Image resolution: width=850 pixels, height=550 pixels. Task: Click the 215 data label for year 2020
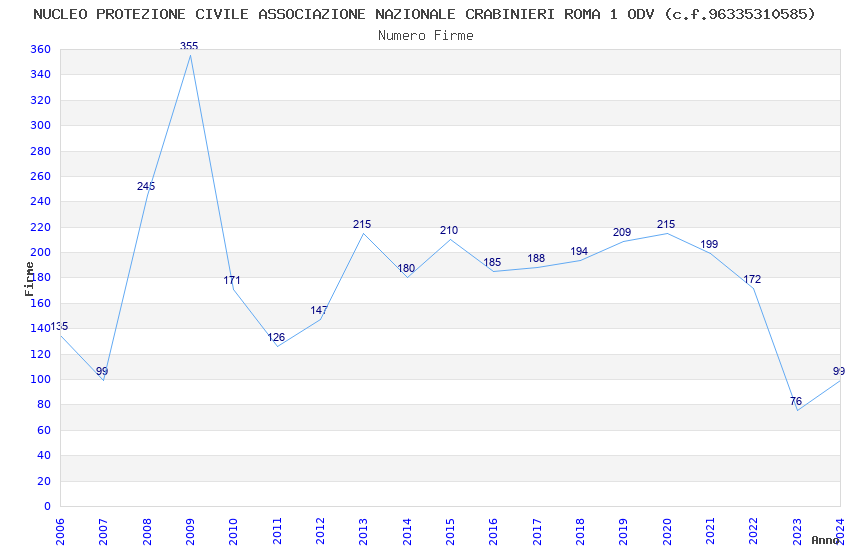(666, 224)
